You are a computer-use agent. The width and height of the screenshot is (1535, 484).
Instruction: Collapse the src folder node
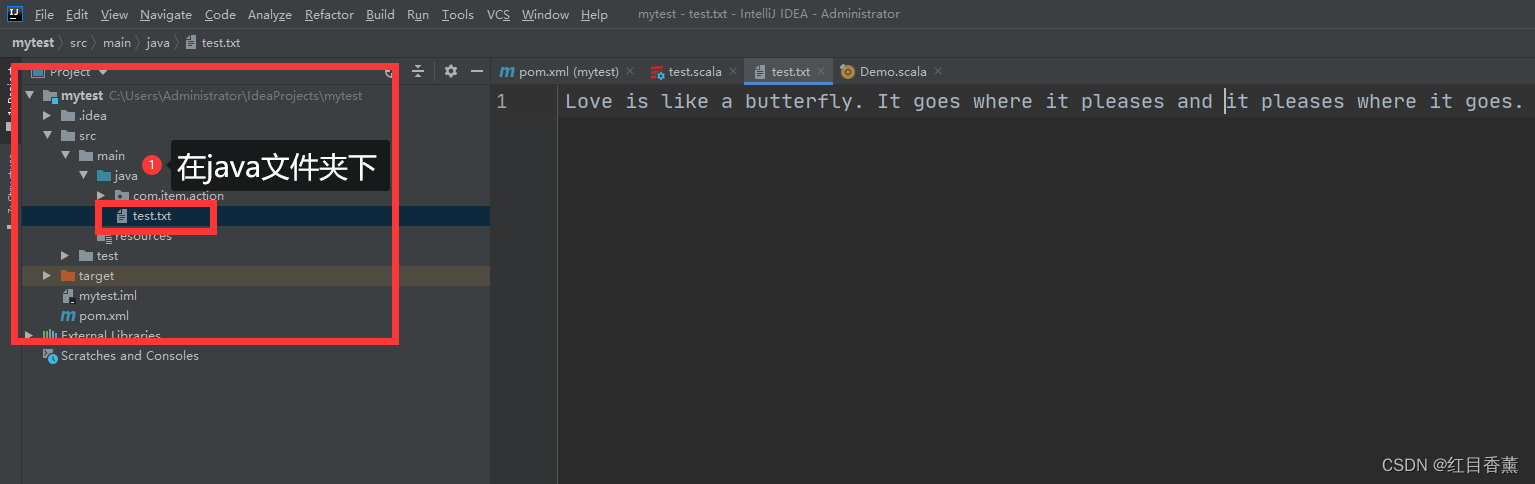tap(47, 136)
